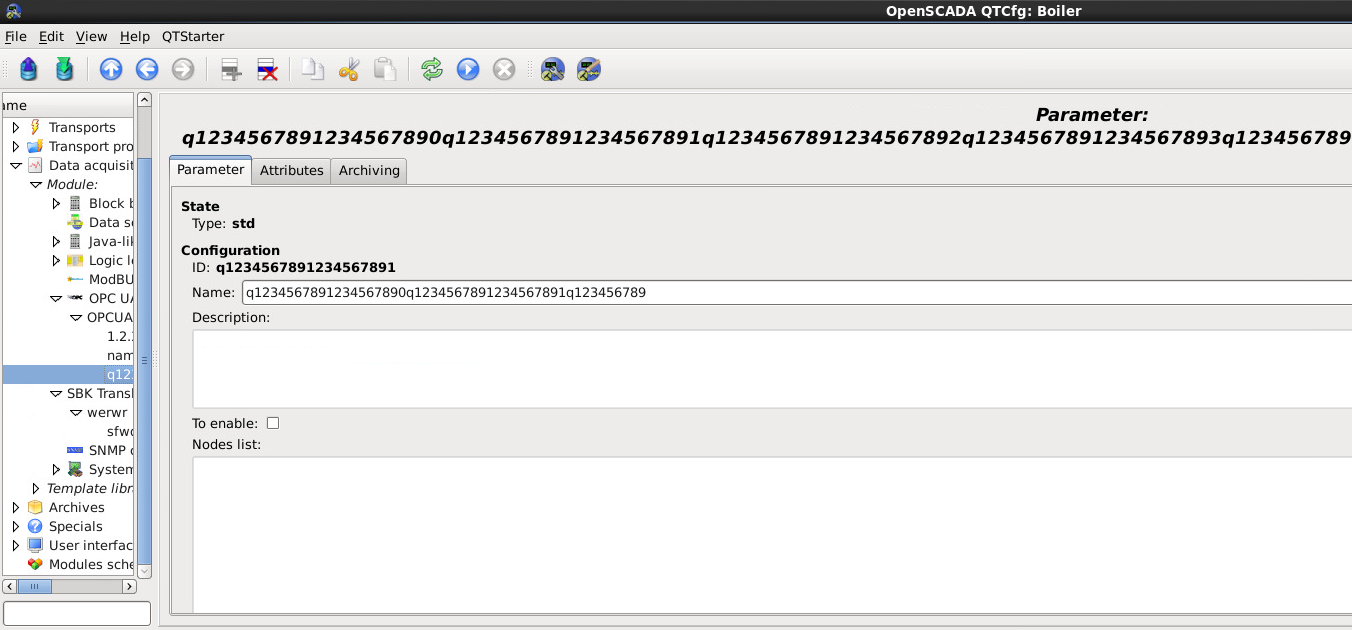Open the Archiving tab

pyautogui.click(x=369, y=170)
